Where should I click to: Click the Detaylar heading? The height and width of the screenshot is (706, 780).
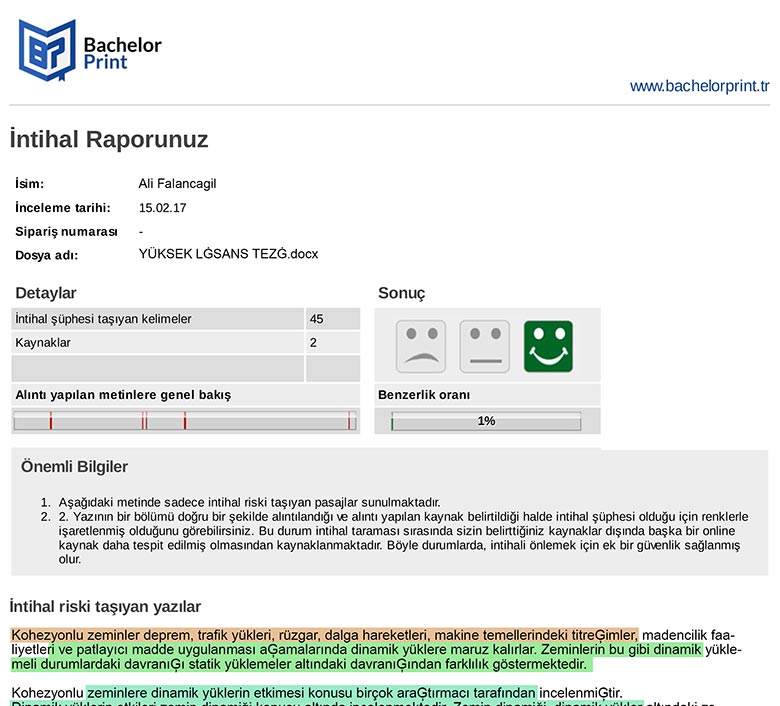coord(46,293)
